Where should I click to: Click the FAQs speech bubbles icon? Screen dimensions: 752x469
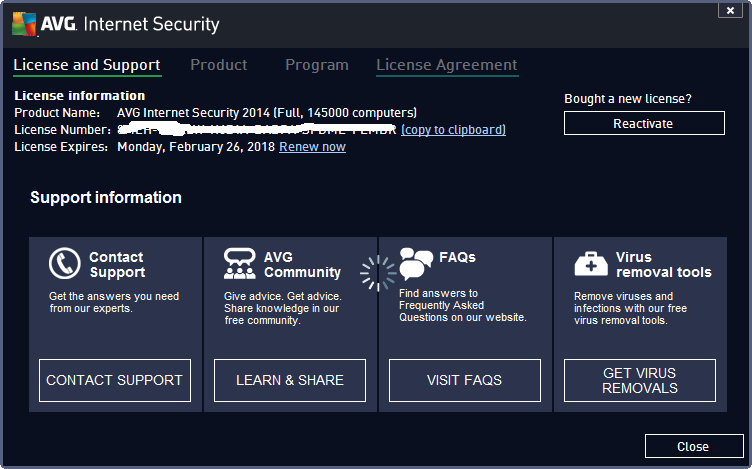click(x=415, y=264)
